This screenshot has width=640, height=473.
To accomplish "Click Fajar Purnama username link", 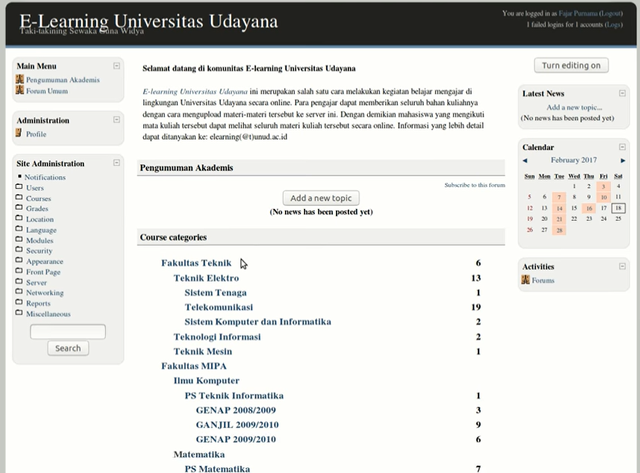I will click(x=578, y=13).
